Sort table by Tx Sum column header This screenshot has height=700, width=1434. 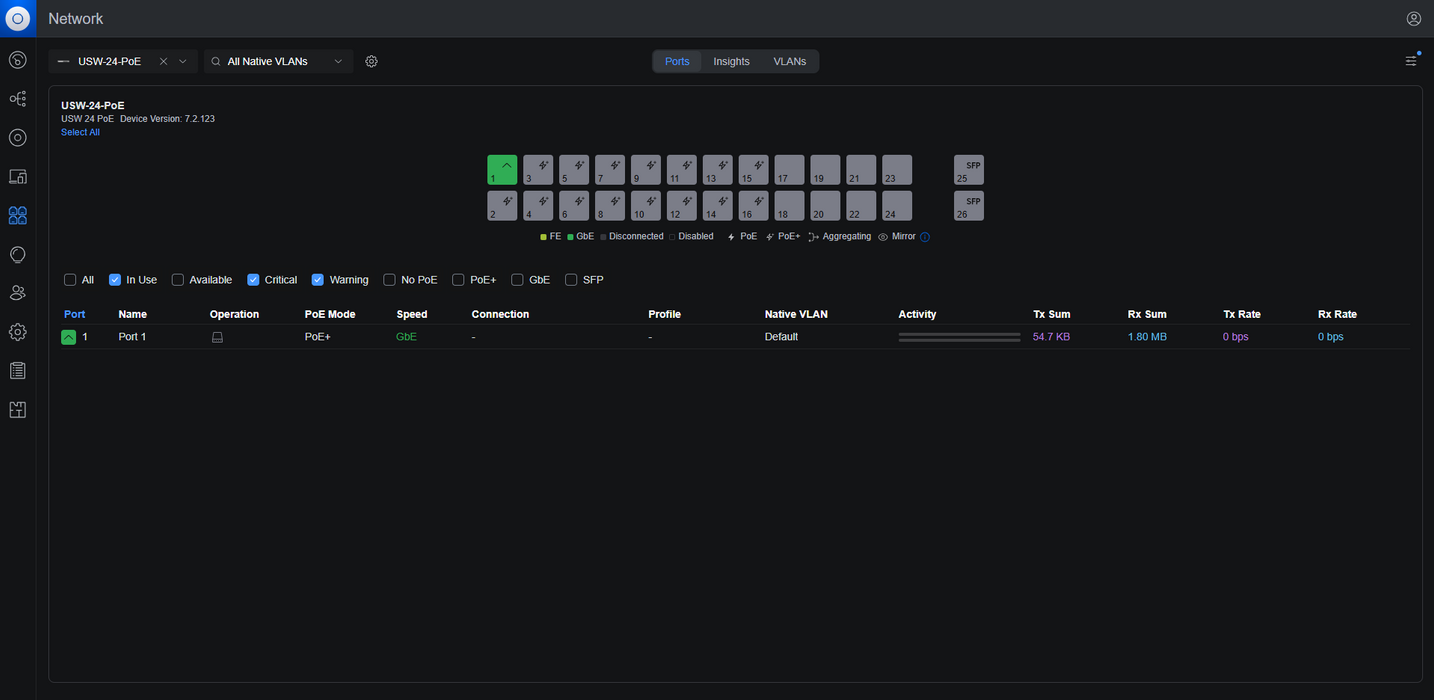tap(1052, 314)
